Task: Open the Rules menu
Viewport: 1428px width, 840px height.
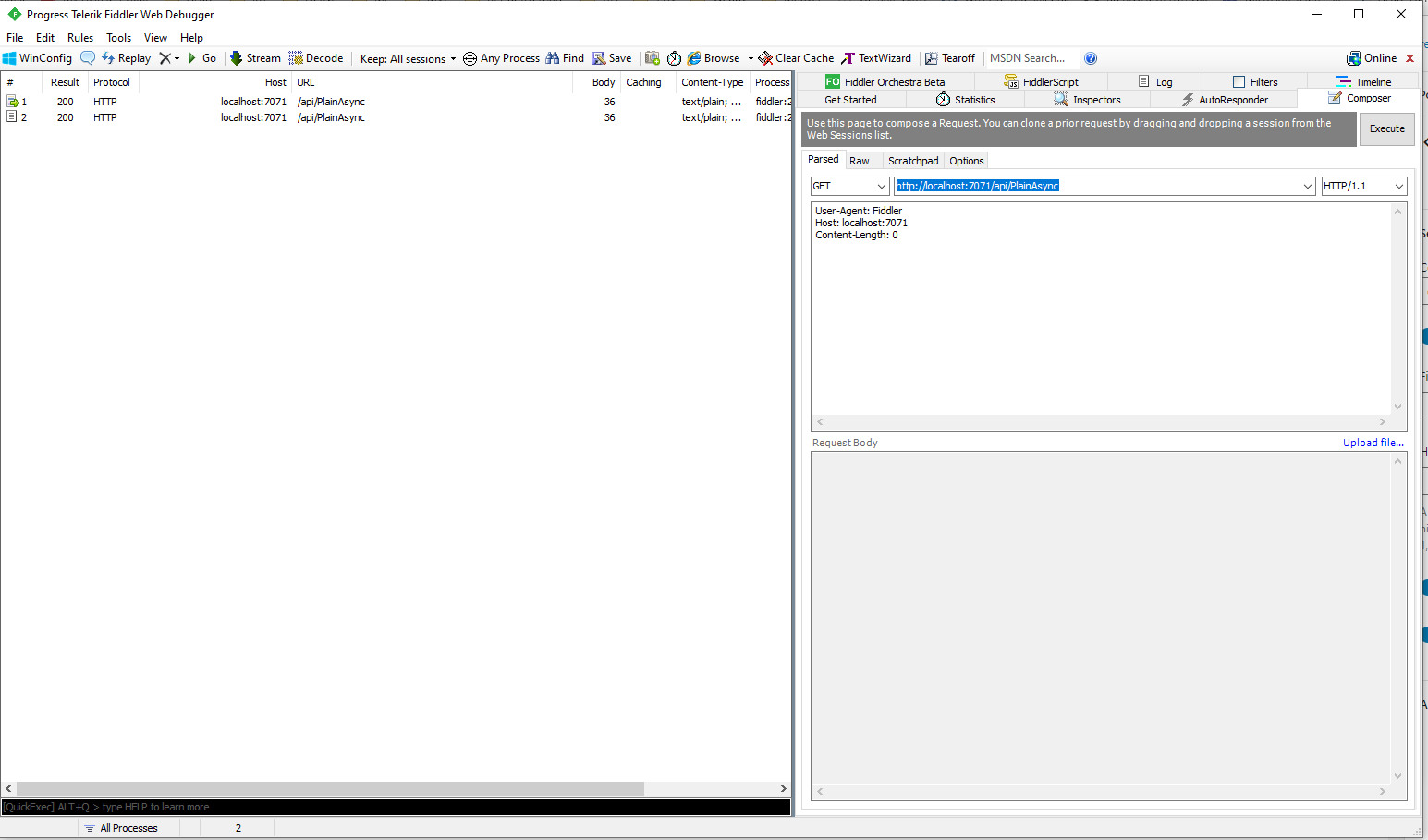Action: tap(80, 38)
